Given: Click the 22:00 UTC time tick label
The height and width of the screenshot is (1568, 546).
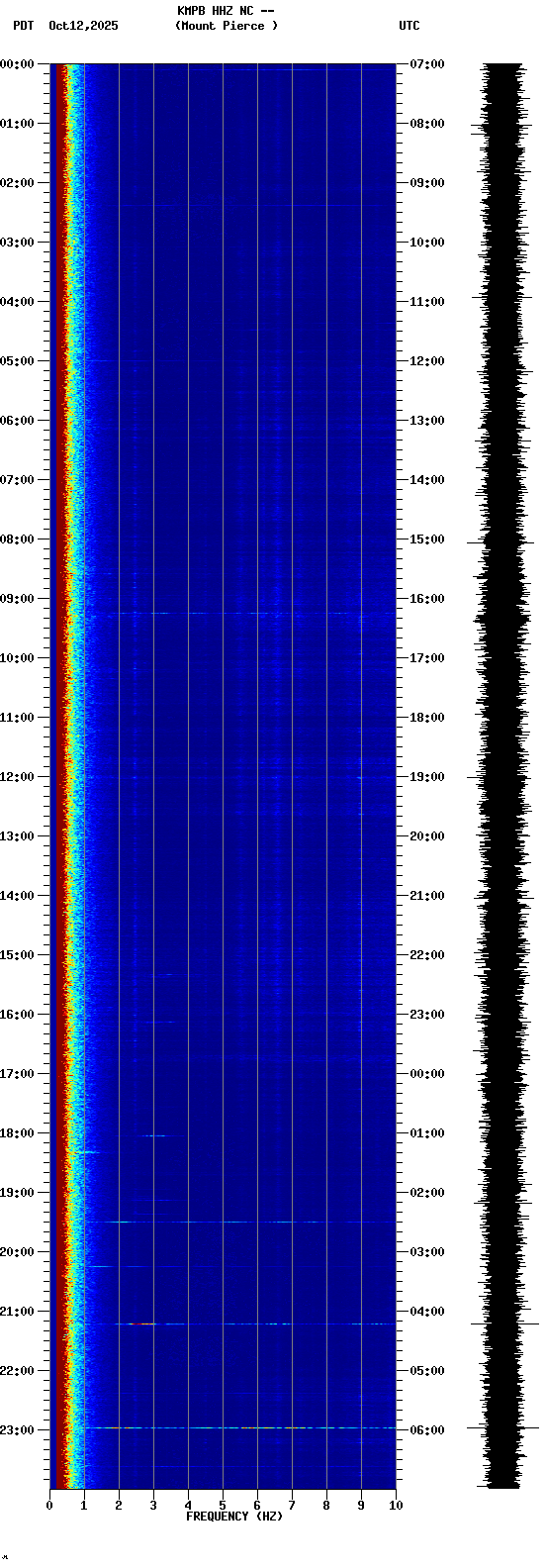Looking at the screenshot, I should [427, 955].
